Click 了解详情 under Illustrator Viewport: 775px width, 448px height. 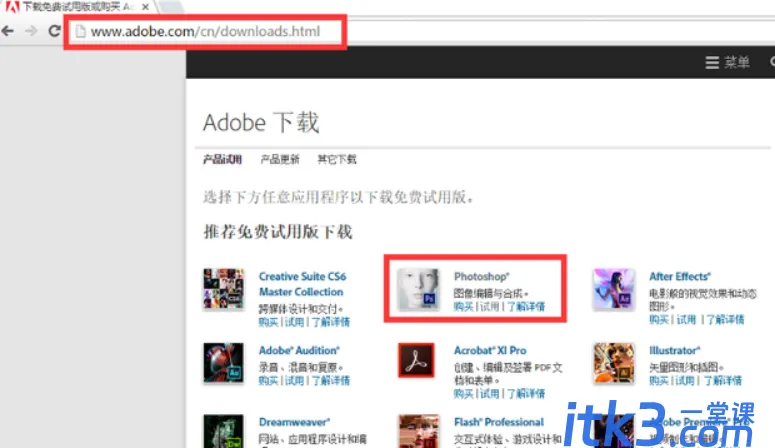723,380
